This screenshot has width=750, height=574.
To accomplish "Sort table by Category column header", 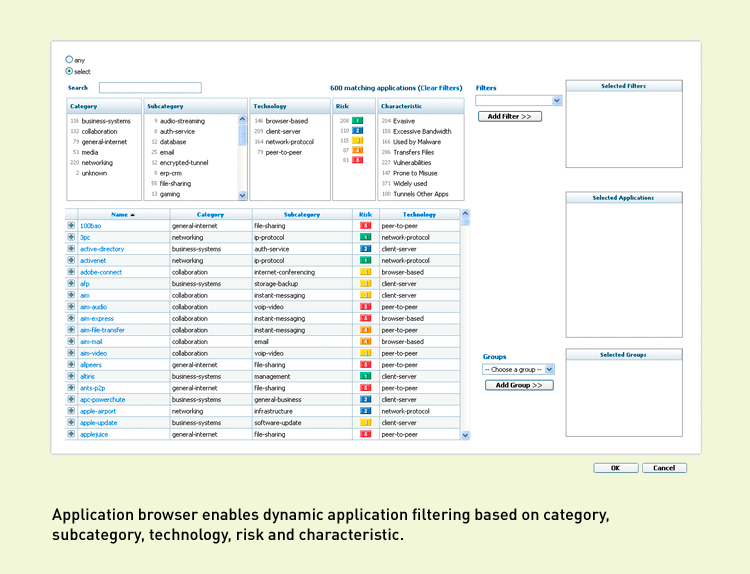I will [210, 215].
